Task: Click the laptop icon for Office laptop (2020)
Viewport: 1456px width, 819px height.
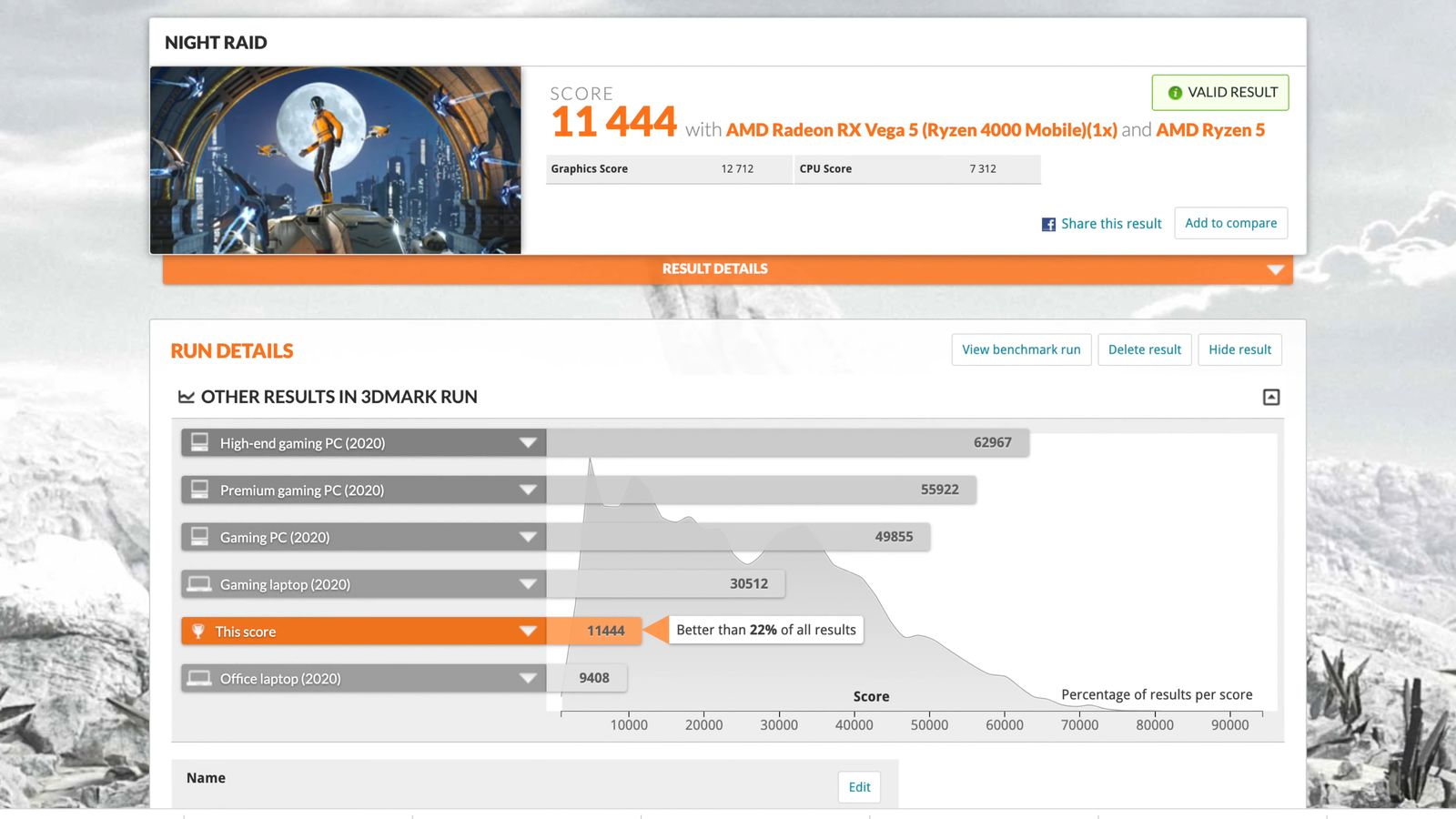Action: coord(199,678)
